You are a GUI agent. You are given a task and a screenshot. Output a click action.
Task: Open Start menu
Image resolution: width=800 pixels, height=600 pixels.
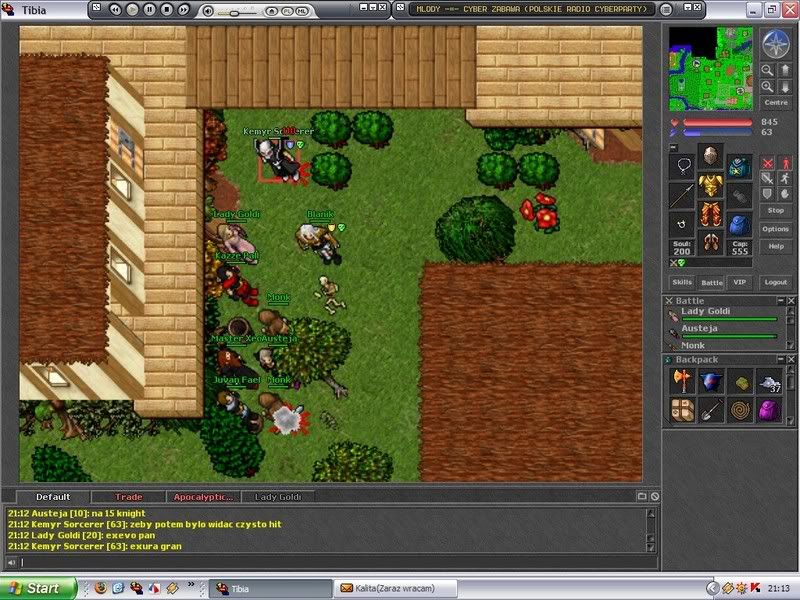coord(38,588)
